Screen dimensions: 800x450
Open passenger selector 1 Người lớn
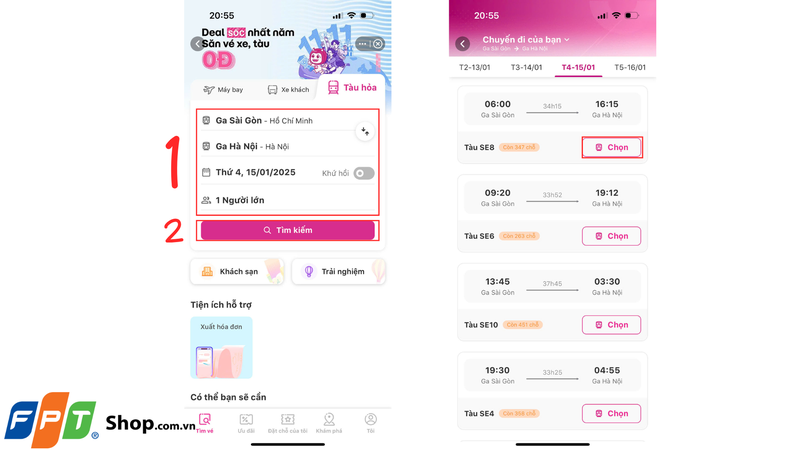pyautogui.click(x=288, y=200)
